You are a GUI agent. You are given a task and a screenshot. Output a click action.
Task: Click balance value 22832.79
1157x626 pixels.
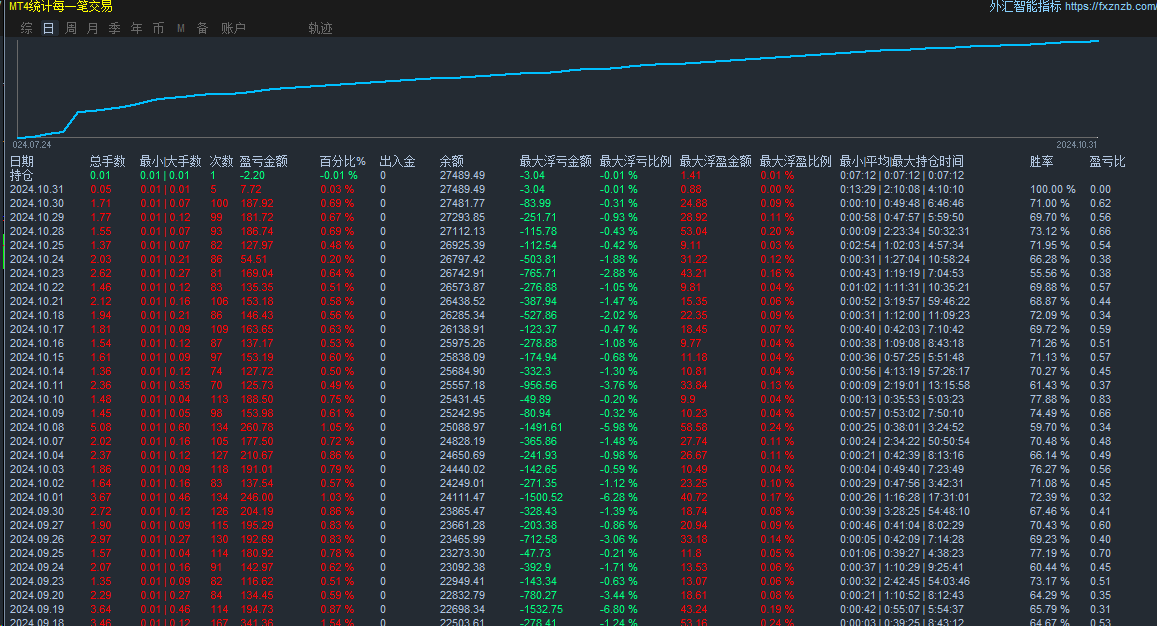pos(463,596)
